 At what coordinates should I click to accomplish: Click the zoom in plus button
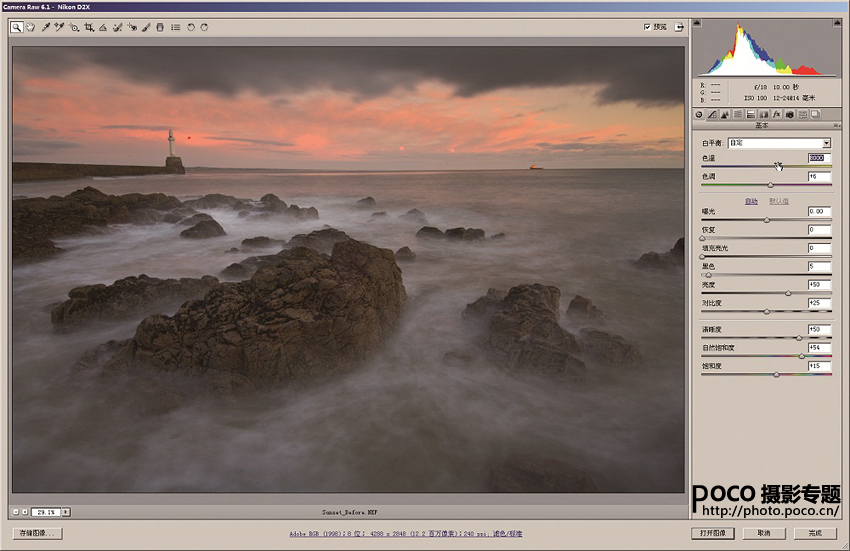tap(24, 512)
